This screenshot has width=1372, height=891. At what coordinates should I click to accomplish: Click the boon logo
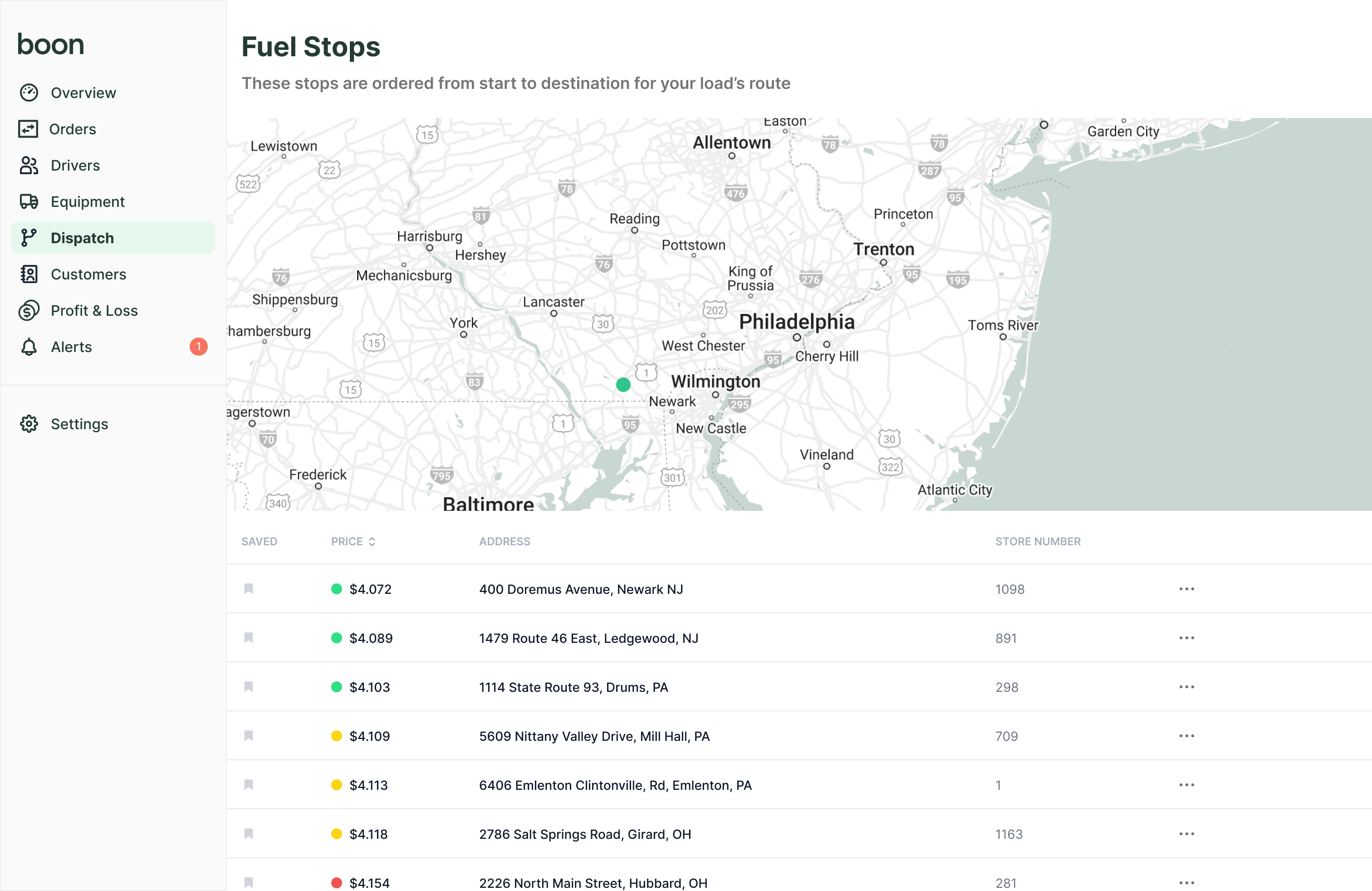(51, 45)
